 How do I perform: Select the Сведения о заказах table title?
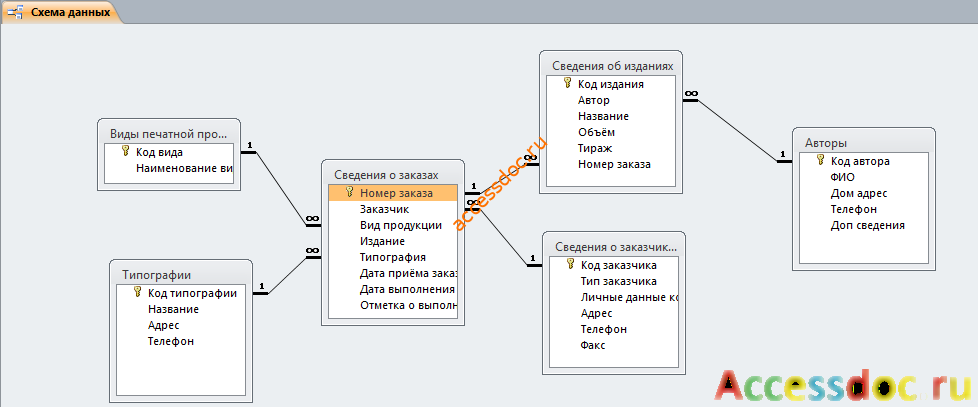point(386,175)
